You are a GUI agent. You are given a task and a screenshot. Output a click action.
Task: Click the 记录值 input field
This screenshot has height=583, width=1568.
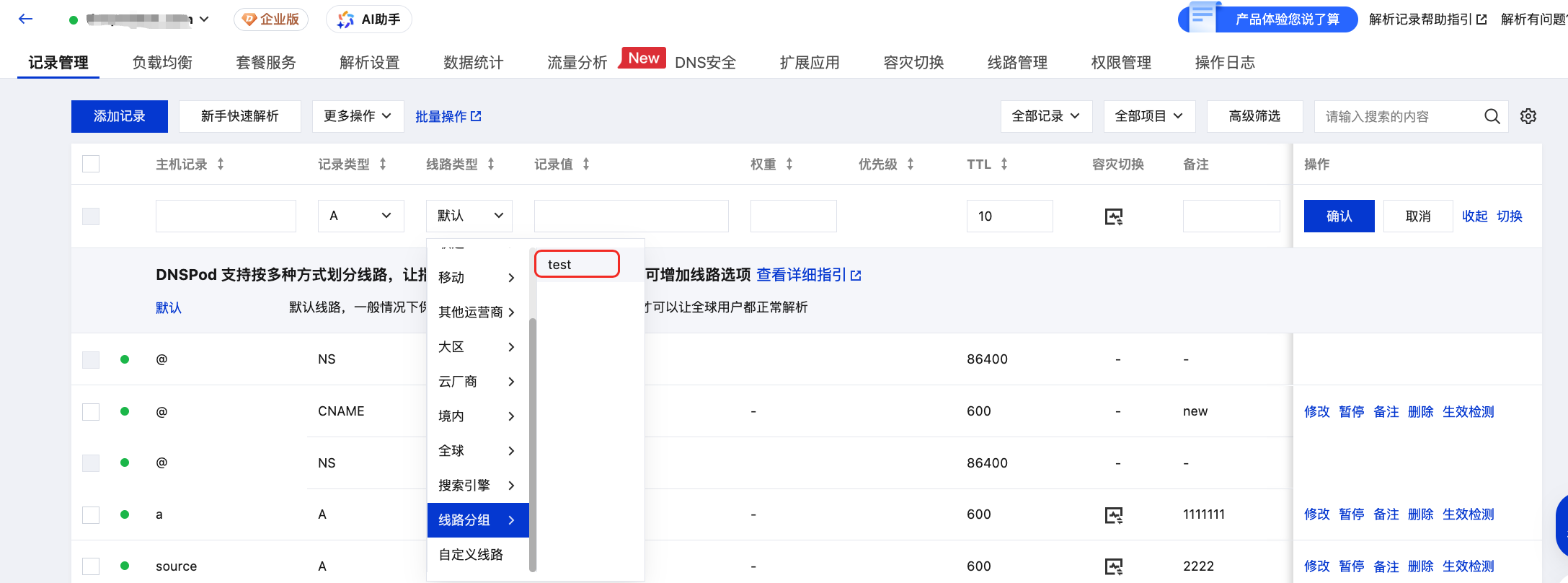[631, 216]
